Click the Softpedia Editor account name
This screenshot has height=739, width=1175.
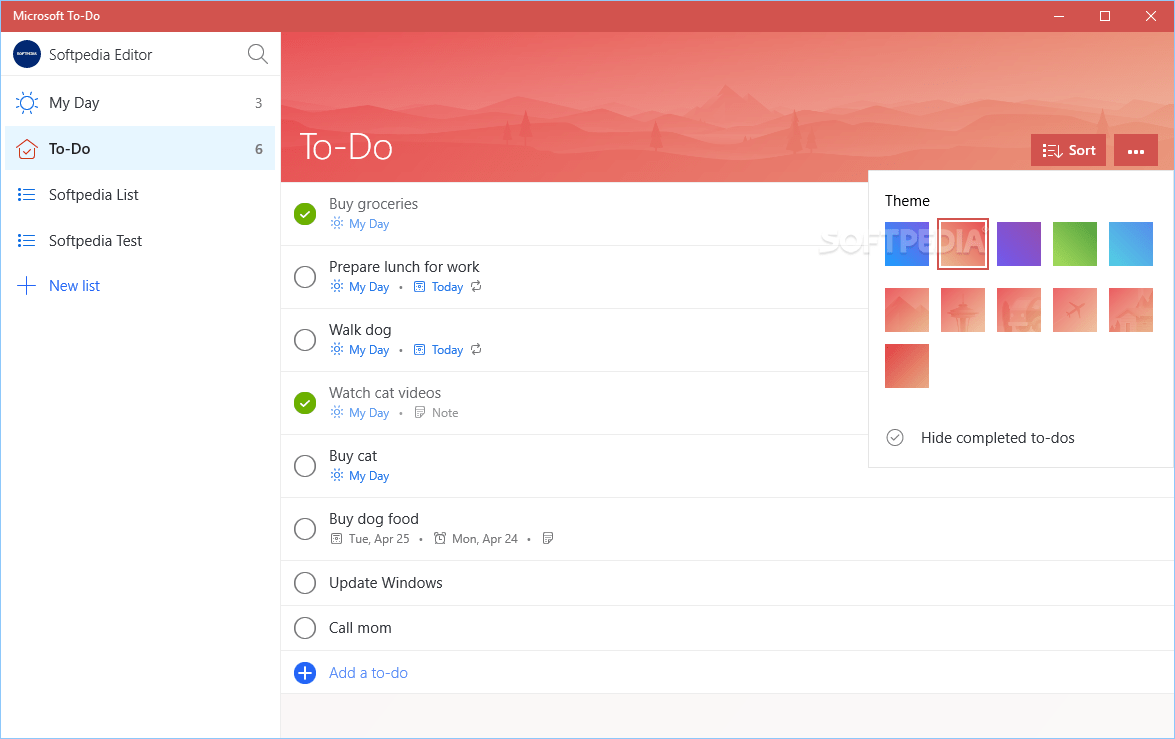pos(100,55)
